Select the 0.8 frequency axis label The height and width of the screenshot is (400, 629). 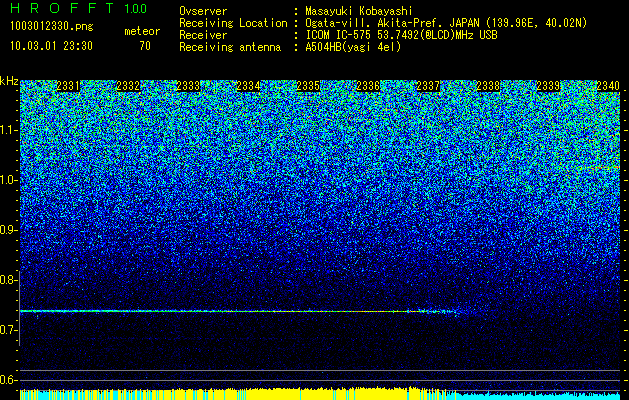click(x=8, y=280)
